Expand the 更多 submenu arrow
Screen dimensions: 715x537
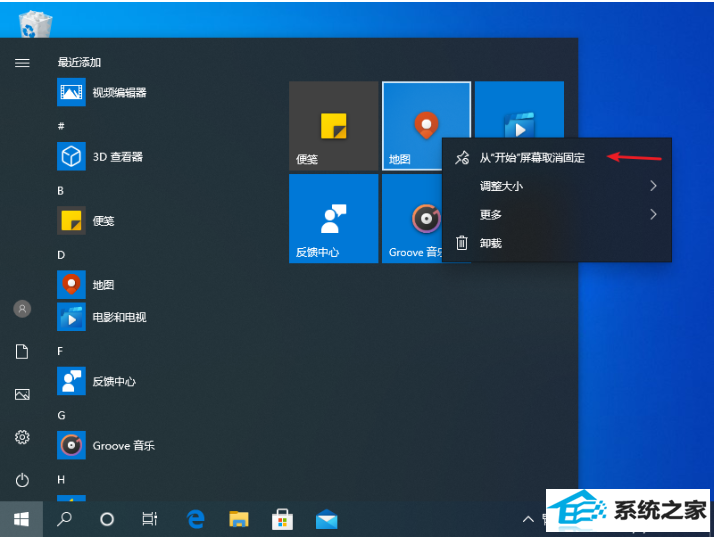(653, 214)
